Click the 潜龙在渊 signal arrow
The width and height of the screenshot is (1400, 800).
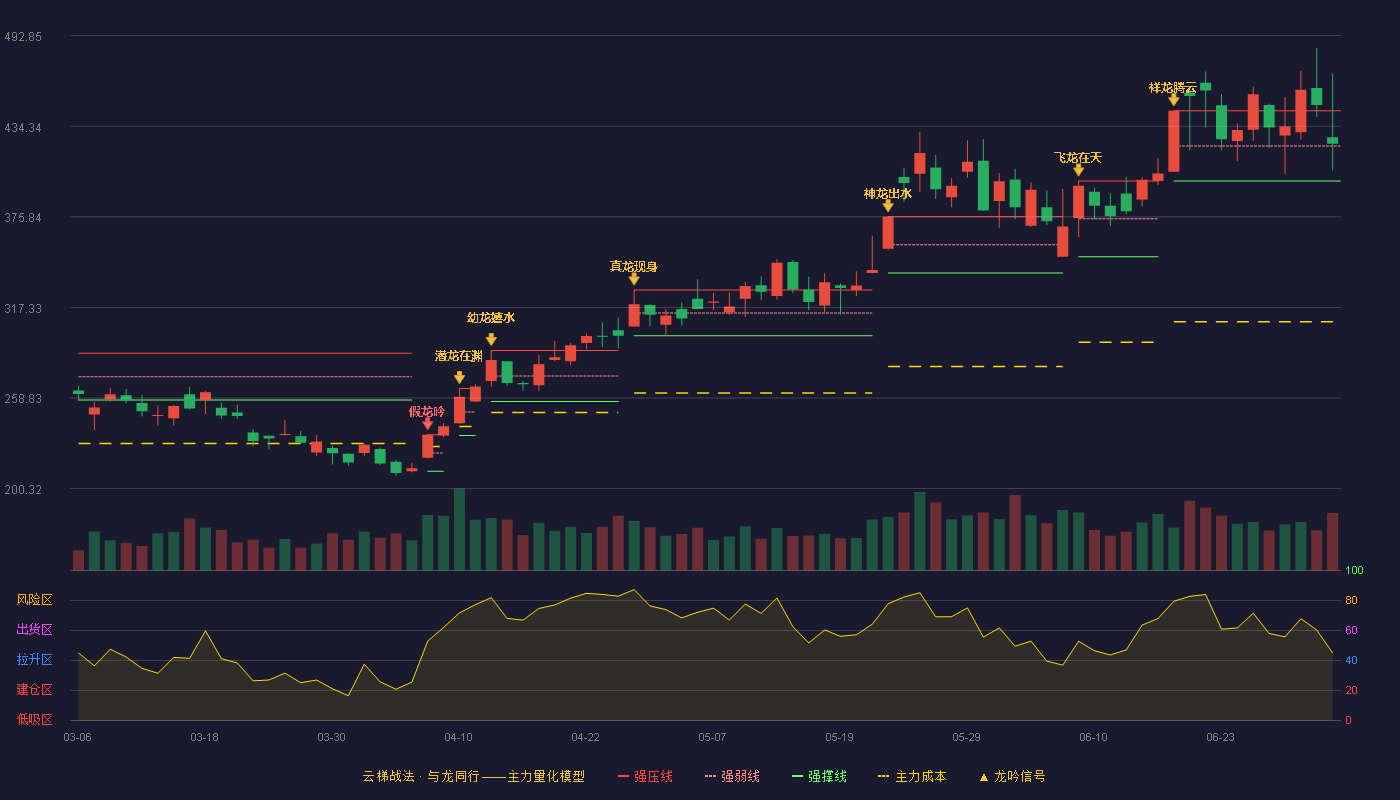click(459, 378)
